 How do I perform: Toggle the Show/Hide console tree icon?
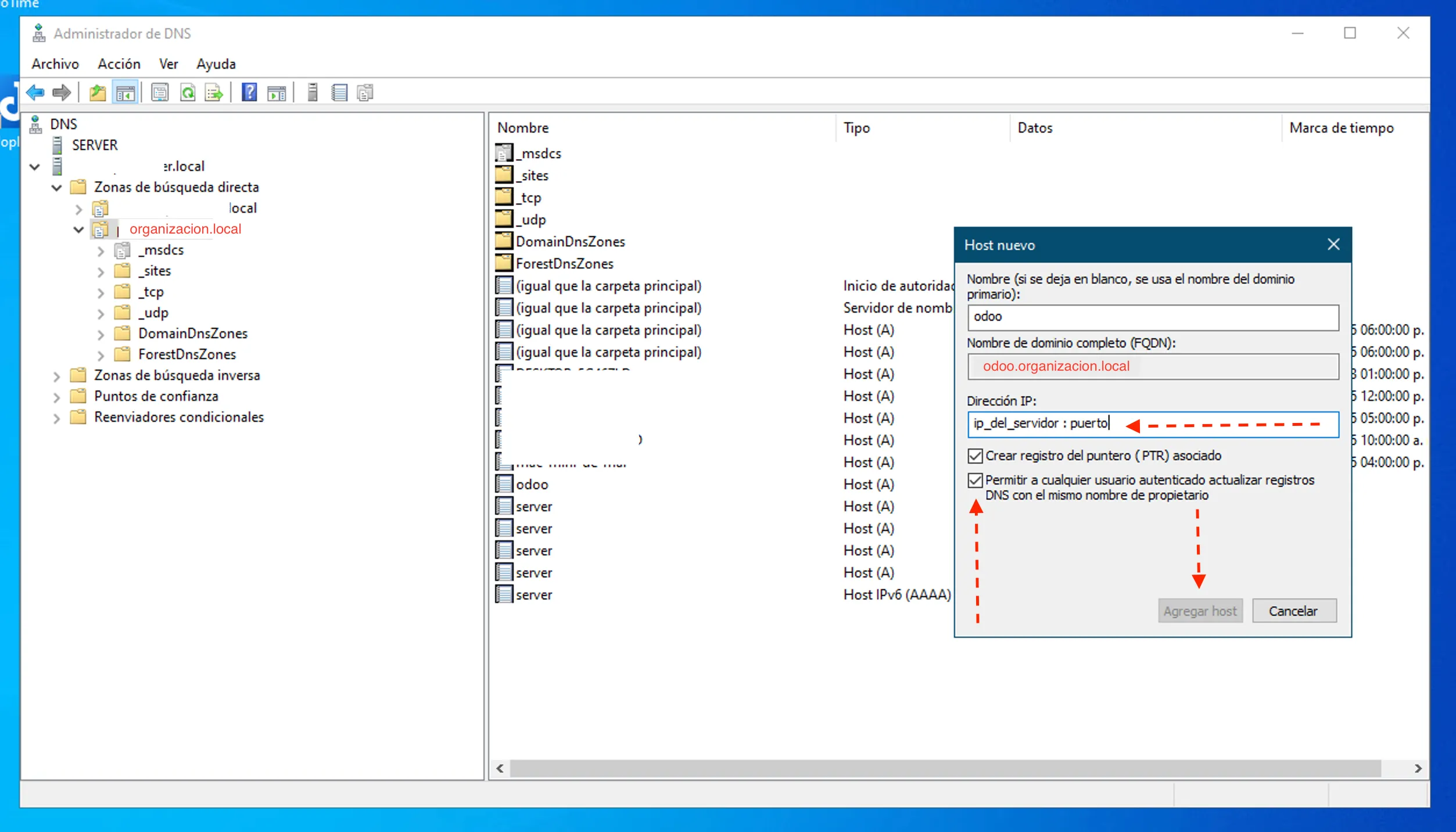pyautogui.click(x=125, y=92)
